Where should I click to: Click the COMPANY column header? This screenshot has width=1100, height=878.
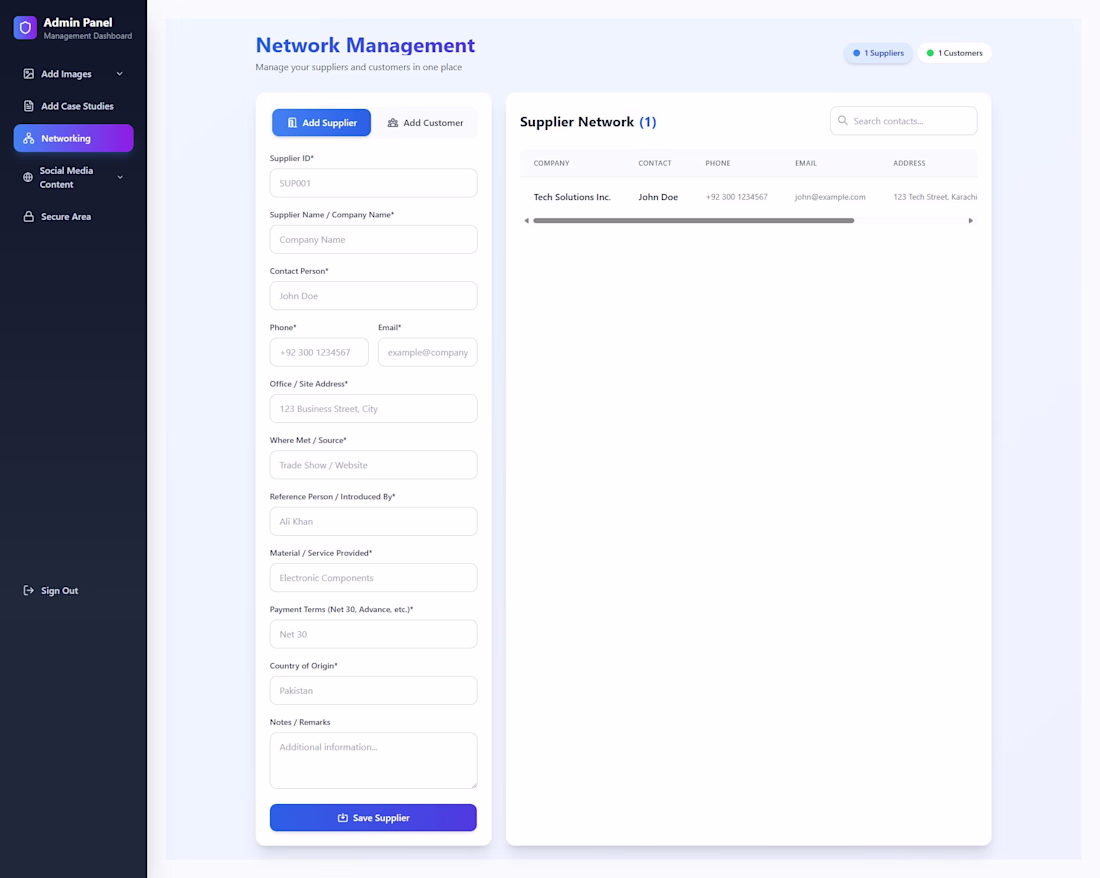(551, 163)
